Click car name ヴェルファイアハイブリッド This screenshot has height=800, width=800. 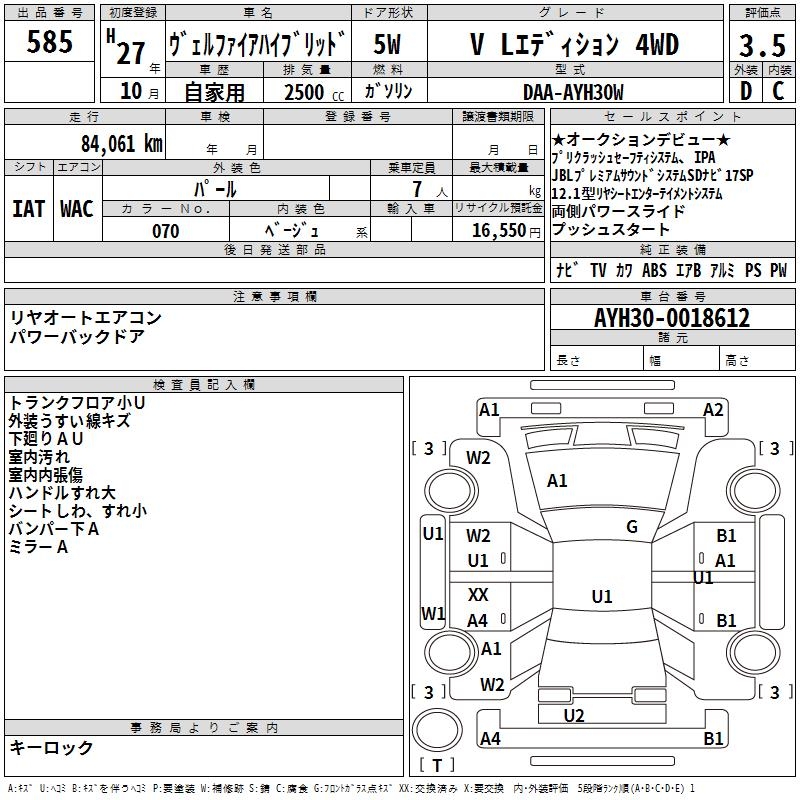click(x=257, y=44)
